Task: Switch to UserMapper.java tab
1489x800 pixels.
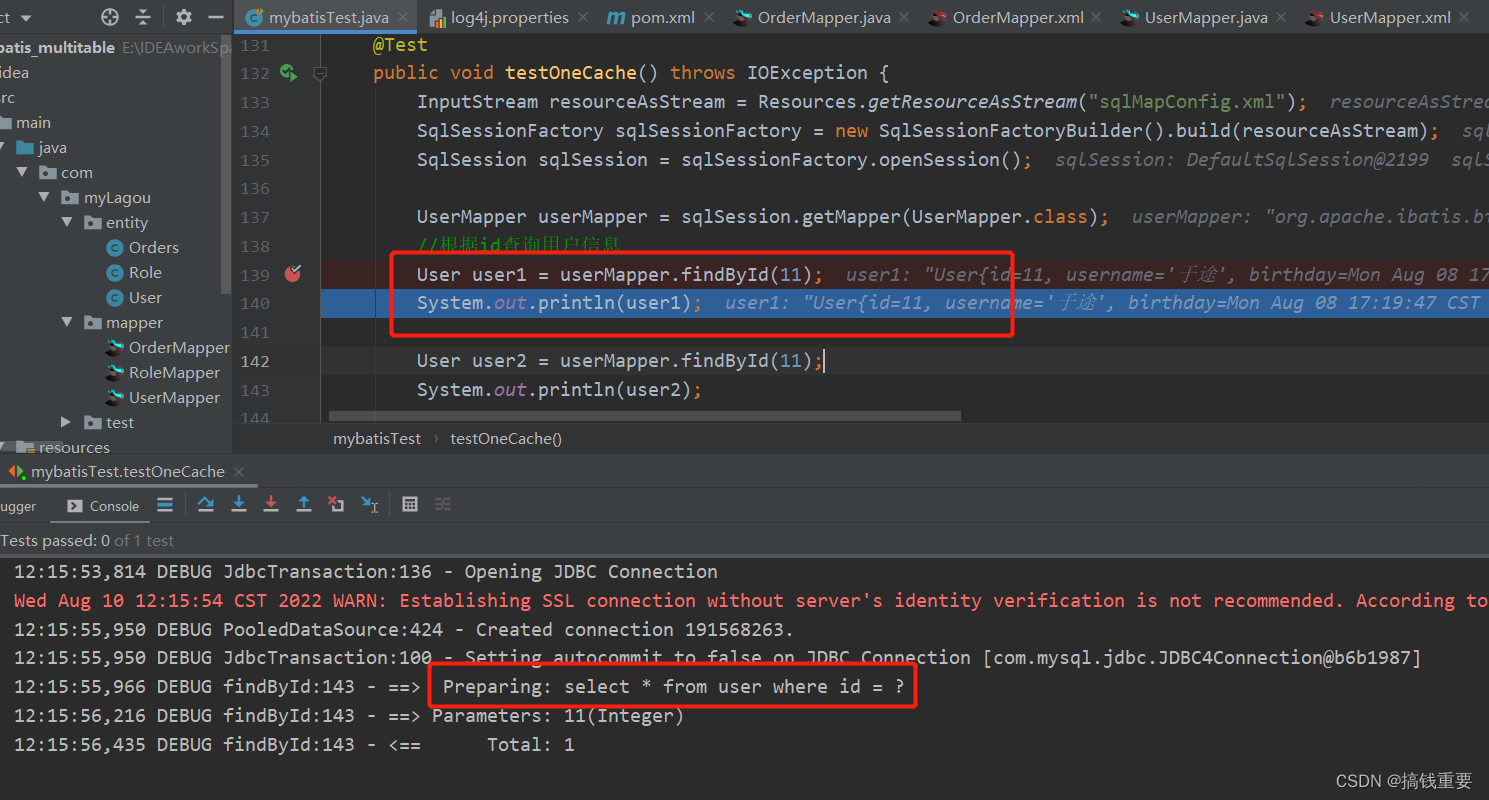Action: click(1204, 18)
